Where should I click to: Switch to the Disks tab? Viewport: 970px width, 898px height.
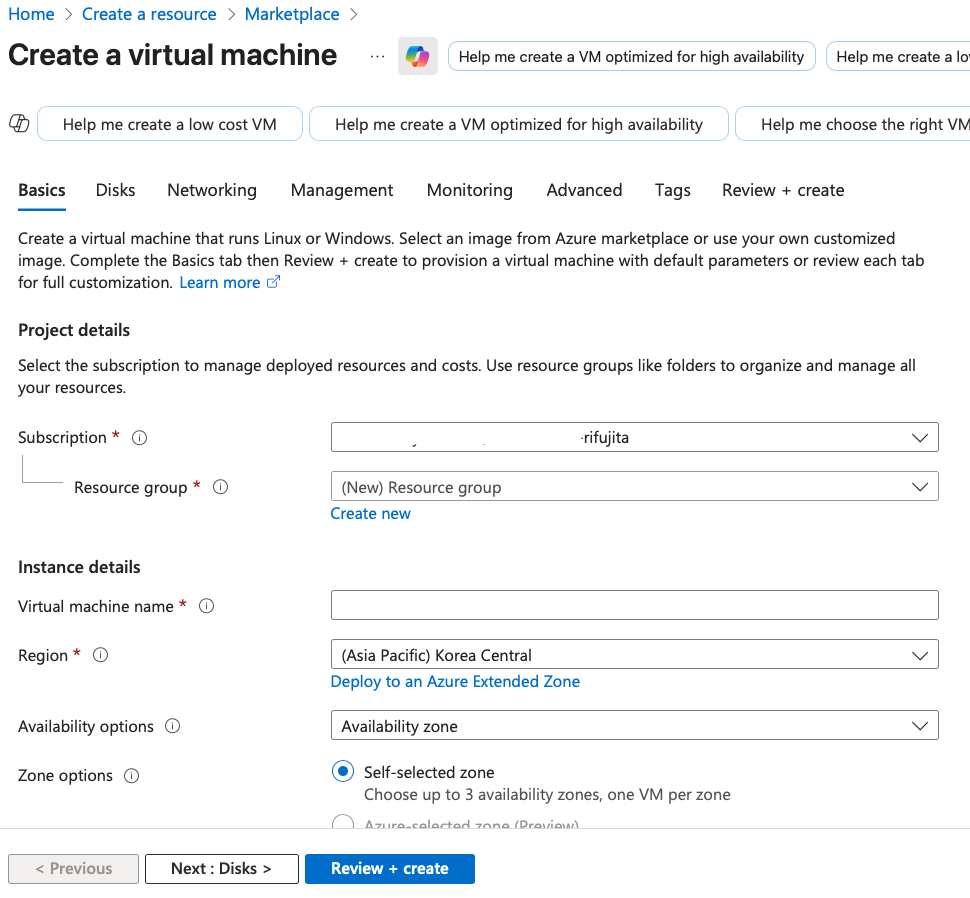click(x=116, y=190)
